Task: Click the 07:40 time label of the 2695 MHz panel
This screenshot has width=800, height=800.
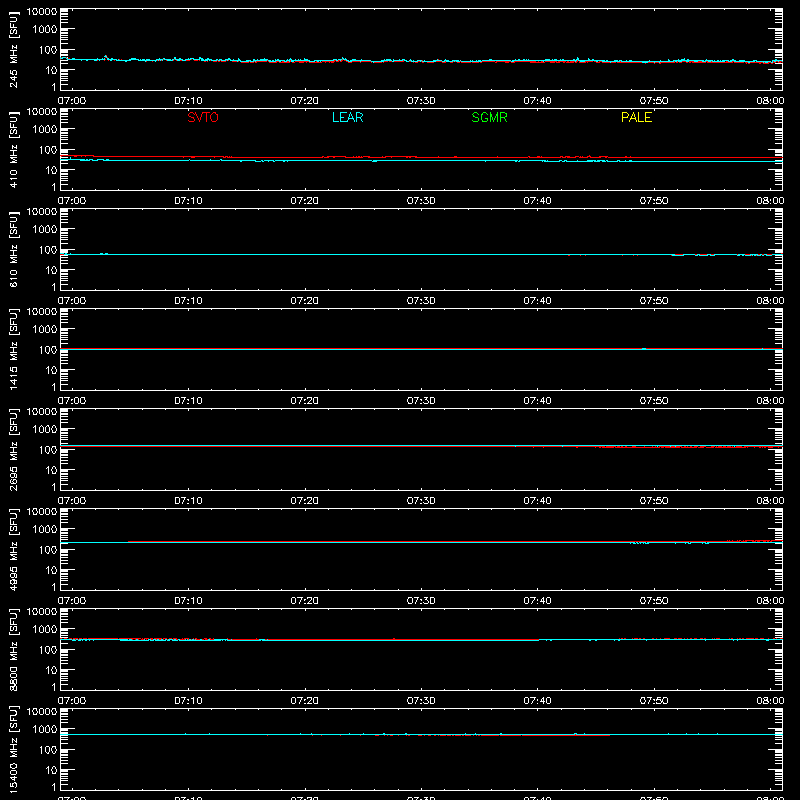Action: point(537,501)
